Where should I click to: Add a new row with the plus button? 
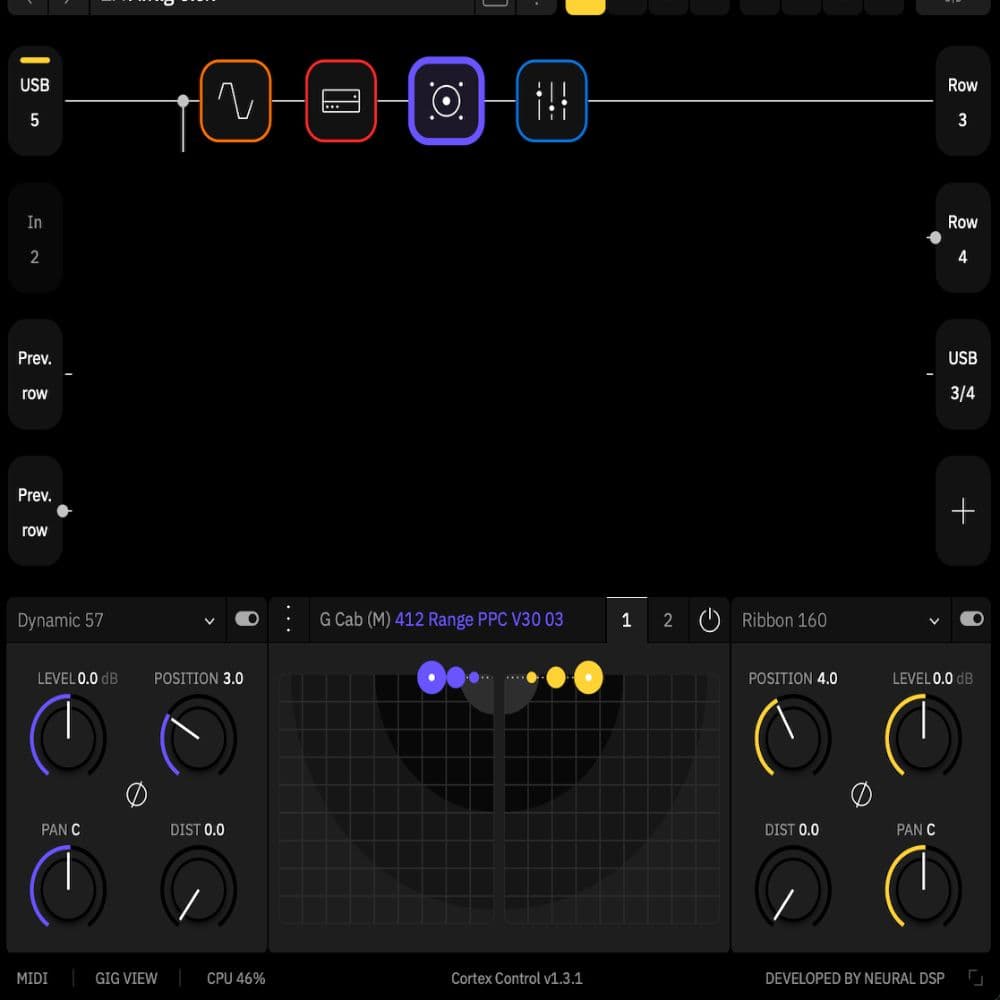962,511
